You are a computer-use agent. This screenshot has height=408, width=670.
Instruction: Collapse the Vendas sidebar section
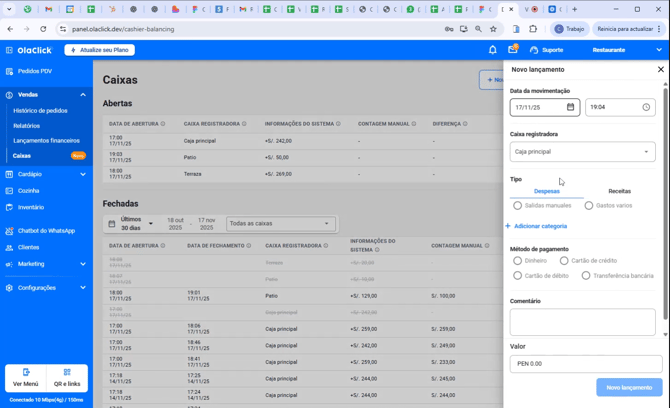[x=83, y=95]
